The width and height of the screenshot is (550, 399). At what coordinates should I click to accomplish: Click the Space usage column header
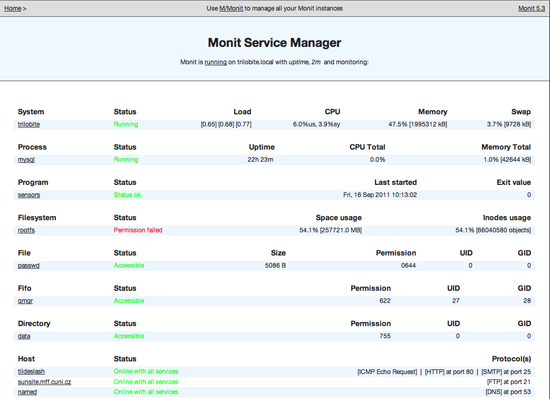pyautogui.click(x=338, y=218)
